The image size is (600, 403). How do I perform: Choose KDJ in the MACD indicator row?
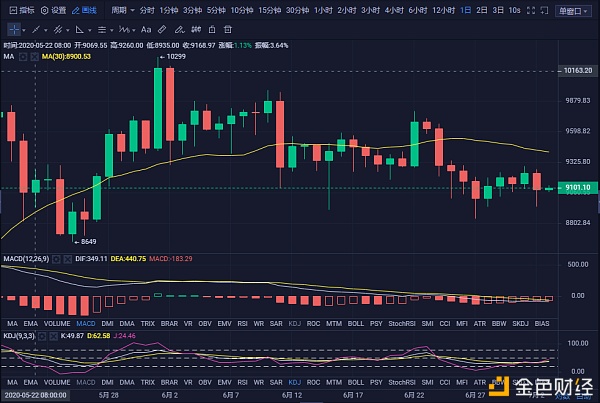(x=294, y=324)
